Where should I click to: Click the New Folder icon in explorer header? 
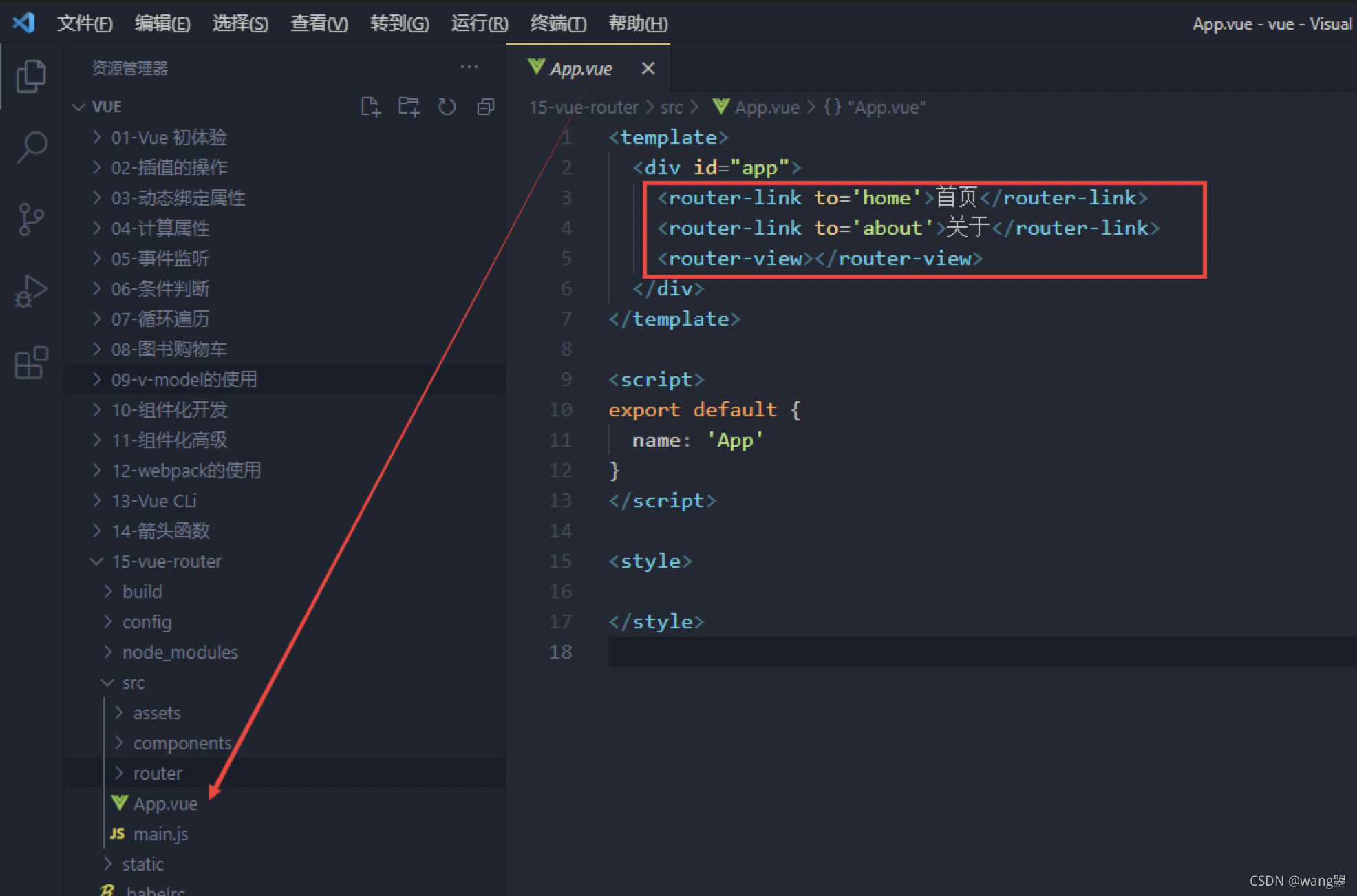[x=409, y=107]
